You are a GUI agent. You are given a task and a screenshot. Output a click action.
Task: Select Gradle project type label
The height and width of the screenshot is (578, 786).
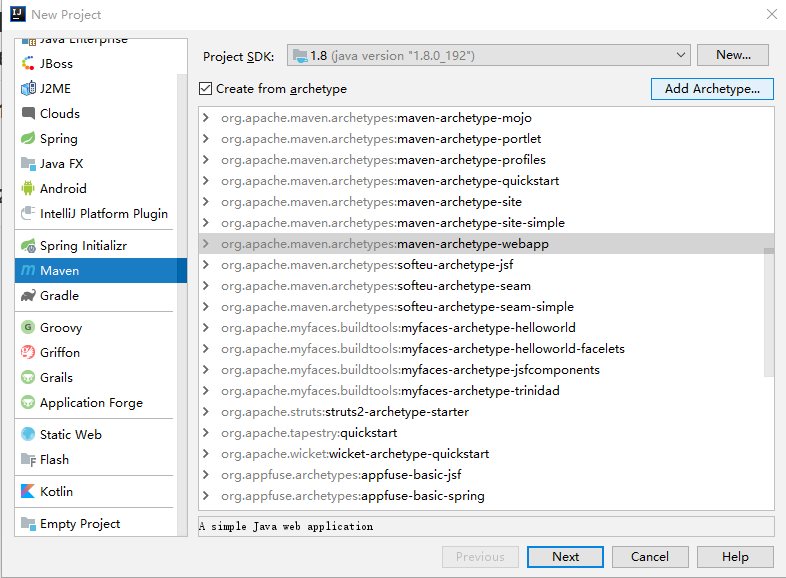click(x=59, y=296)
